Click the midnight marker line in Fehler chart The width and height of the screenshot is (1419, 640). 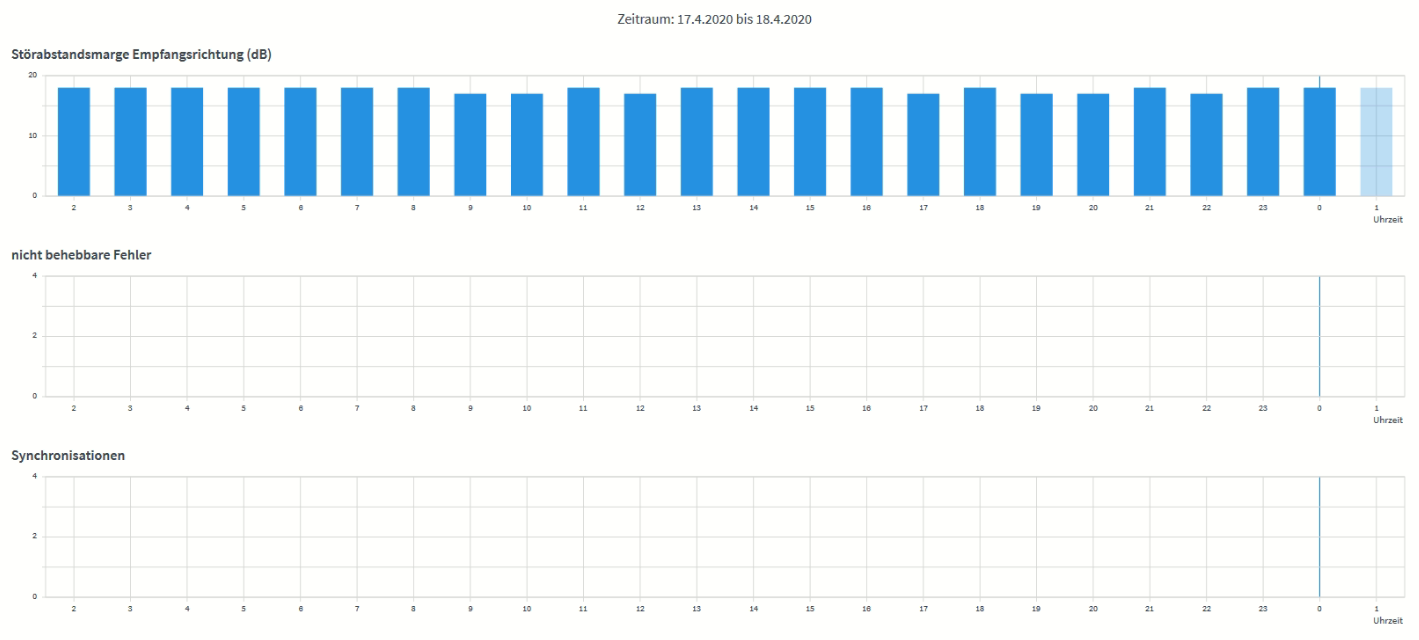pyautogui.click(x=1320, y=336)
